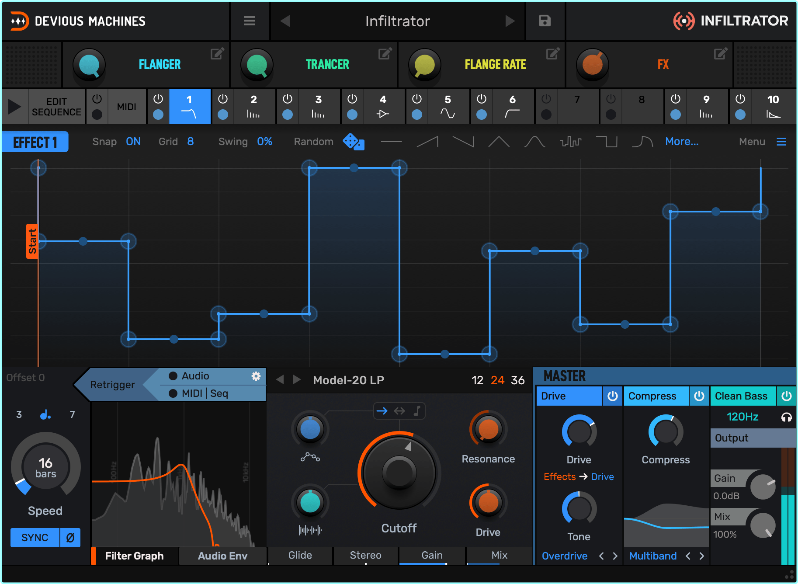Select bidirectional cutoff modulation arrows

400,411
